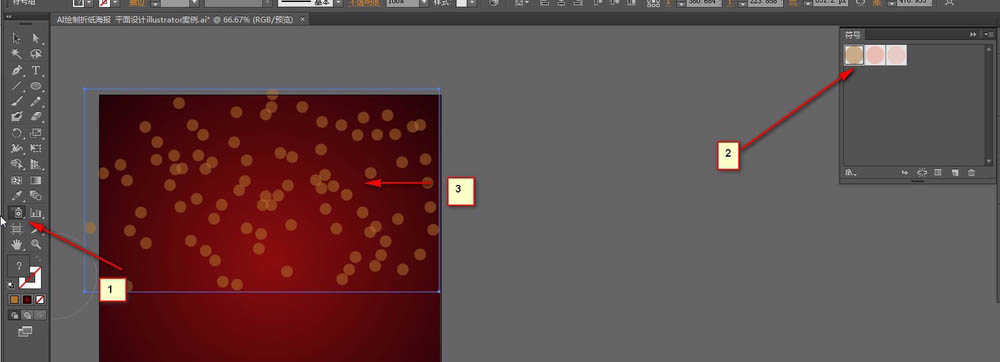This screenshot has width=1000, height=362.
Task: Select the Gradient tool
Action: 36,180
